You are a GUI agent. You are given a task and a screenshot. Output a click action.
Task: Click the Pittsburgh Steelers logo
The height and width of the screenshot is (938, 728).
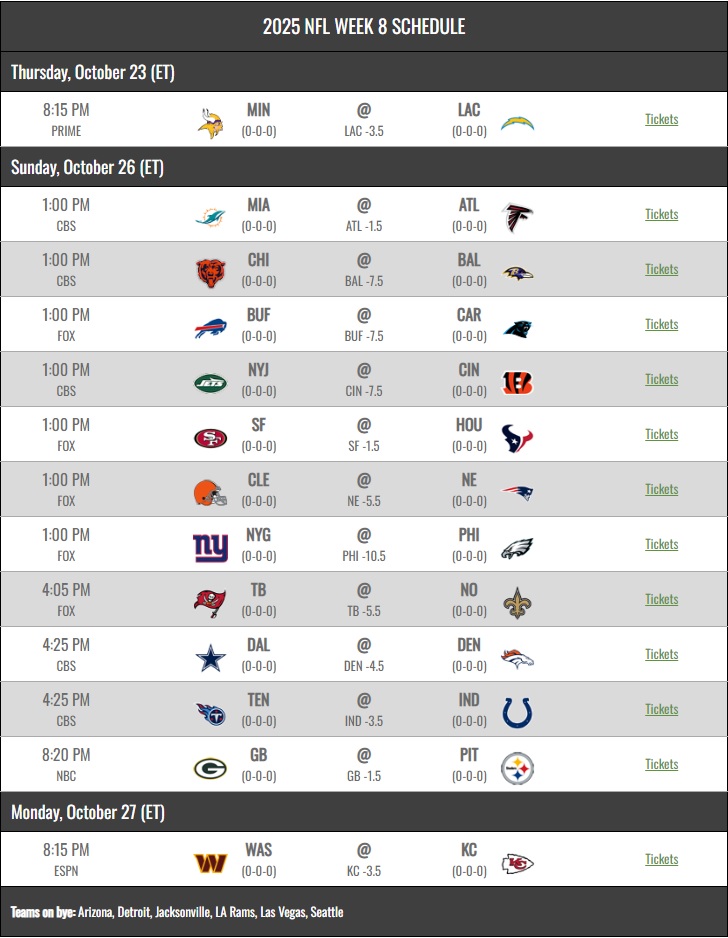(x=517, y=765)
